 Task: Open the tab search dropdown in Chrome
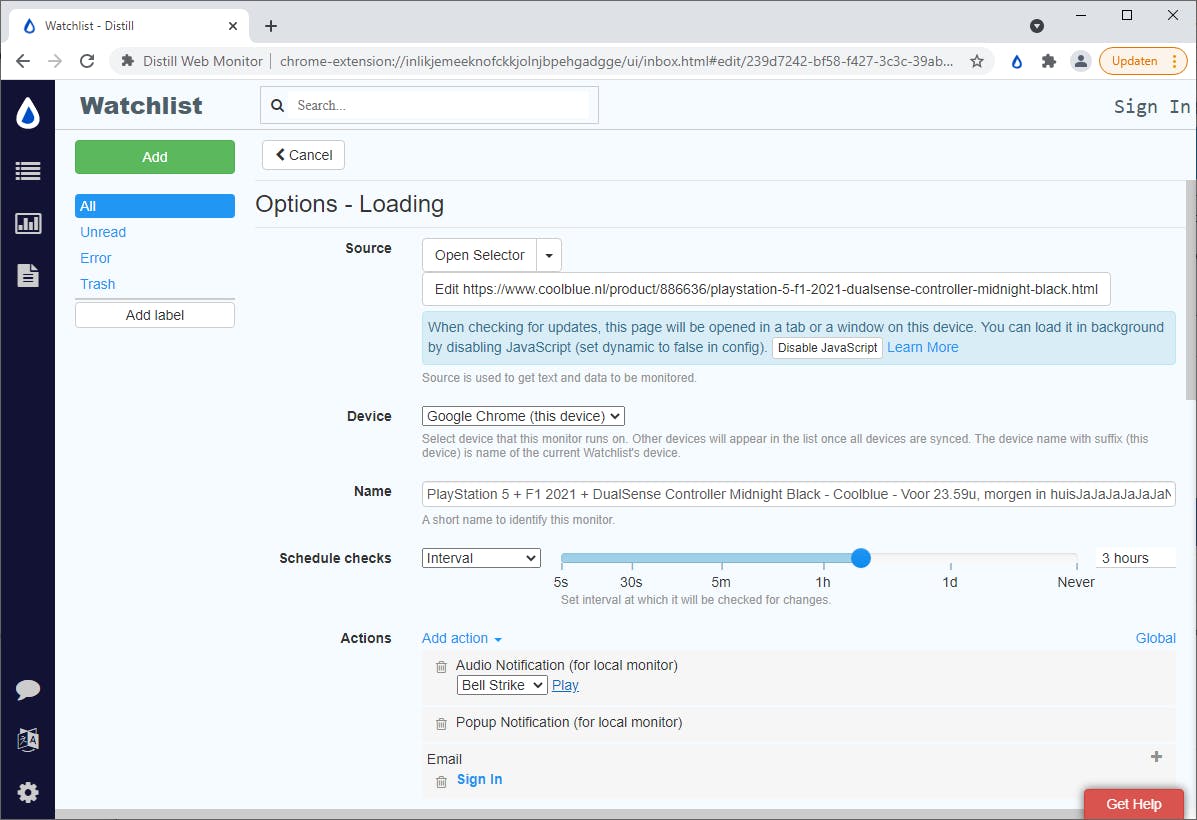(x=1037, y=26)
